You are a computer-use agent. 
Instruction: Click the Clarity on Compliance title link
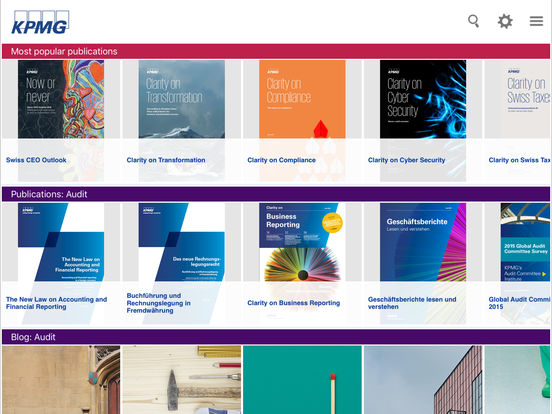pyautogui.click(x=281, y=160)
